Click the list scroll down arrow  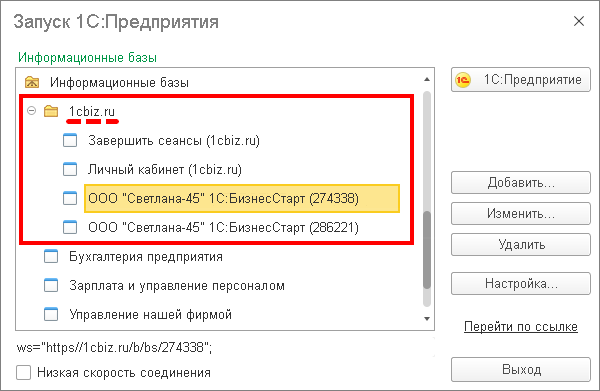pos(427,318)
